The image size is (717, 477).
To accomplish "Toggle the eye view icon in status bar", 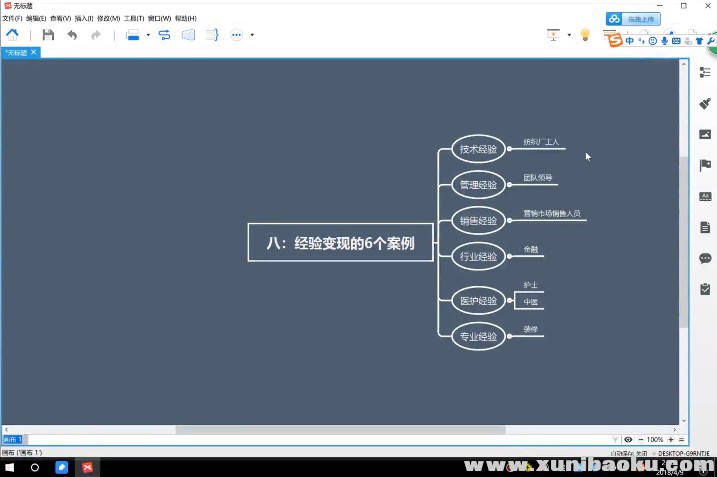I will (628, 439).
